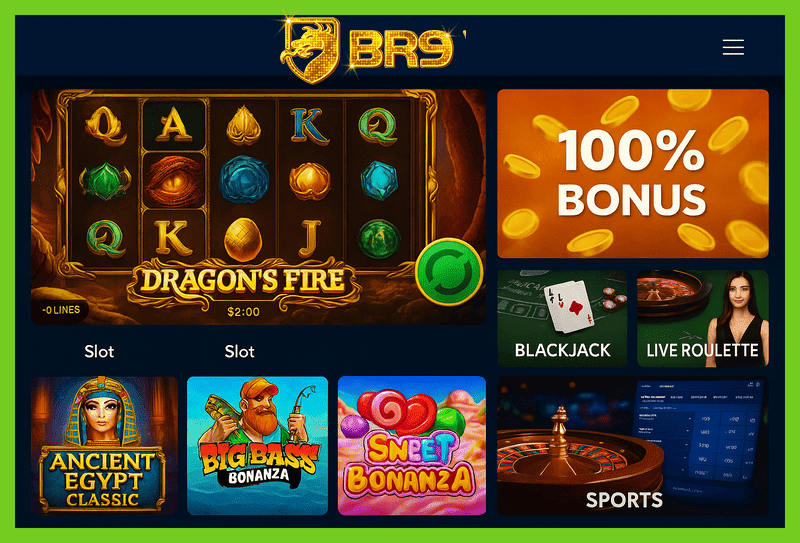Select the second Slot label
The height and width of the screenshot is (543, 800).
point(239,352)
